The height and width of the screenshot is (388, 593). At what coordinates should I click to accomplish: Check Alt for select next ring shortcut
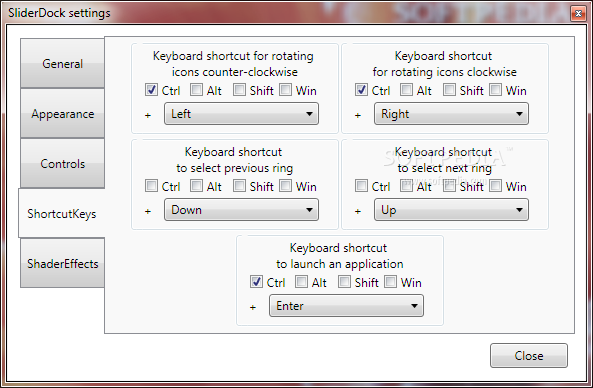tap(406, 186)
